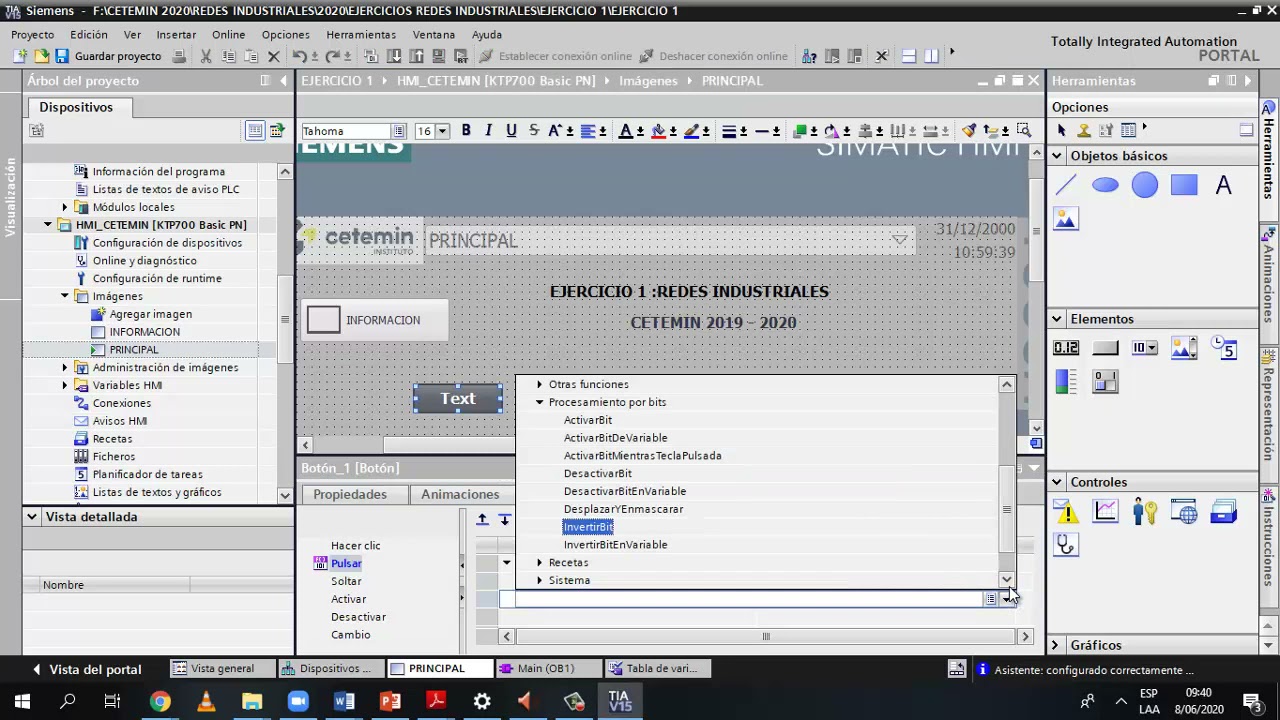Choose the InvertirBitEnVariable function

click(615, 545)
